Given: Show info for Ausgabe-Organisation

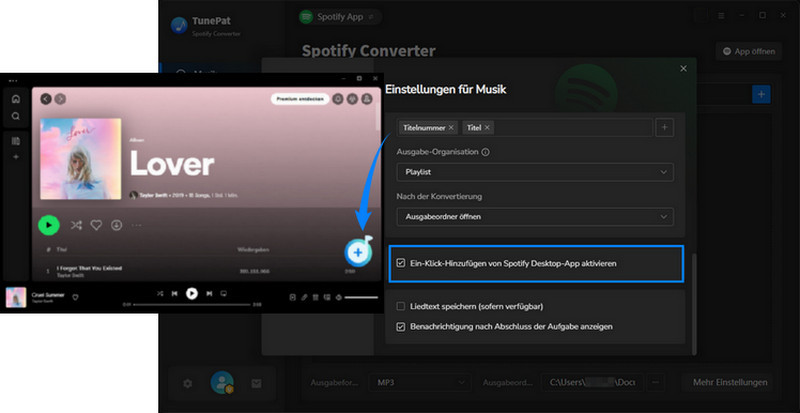Looking at the screenshot, I should [x=486, y=152].
